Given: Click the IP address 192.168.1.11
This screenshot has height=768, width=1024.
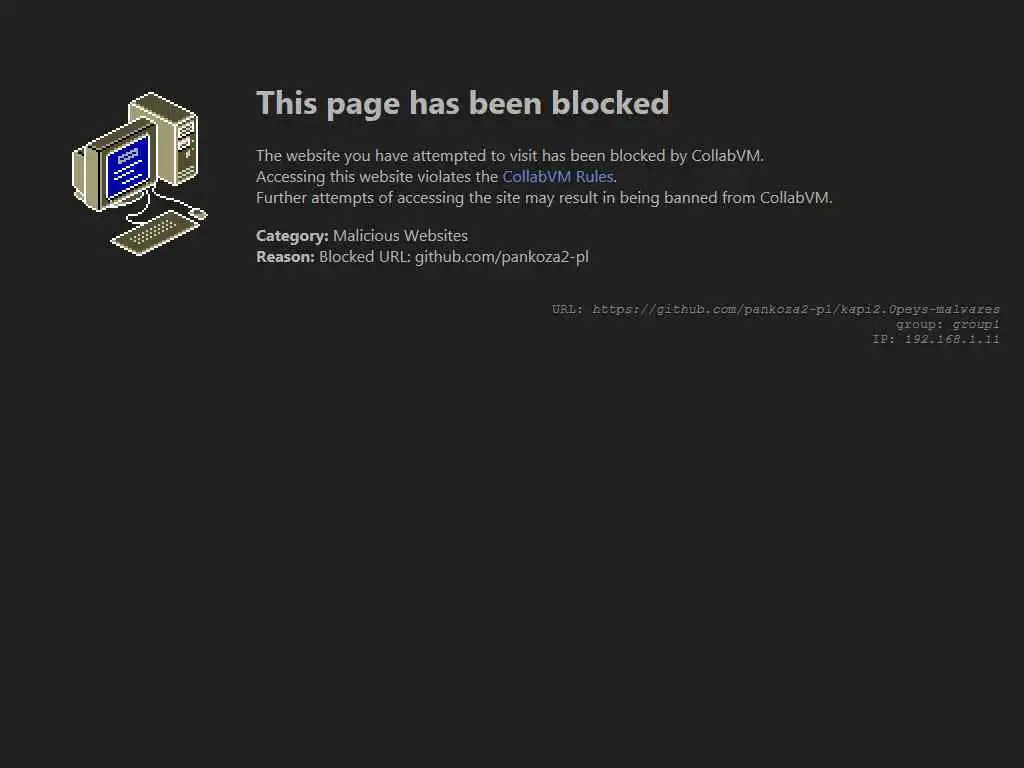Looking at the screenshot, I should [952, 339].
